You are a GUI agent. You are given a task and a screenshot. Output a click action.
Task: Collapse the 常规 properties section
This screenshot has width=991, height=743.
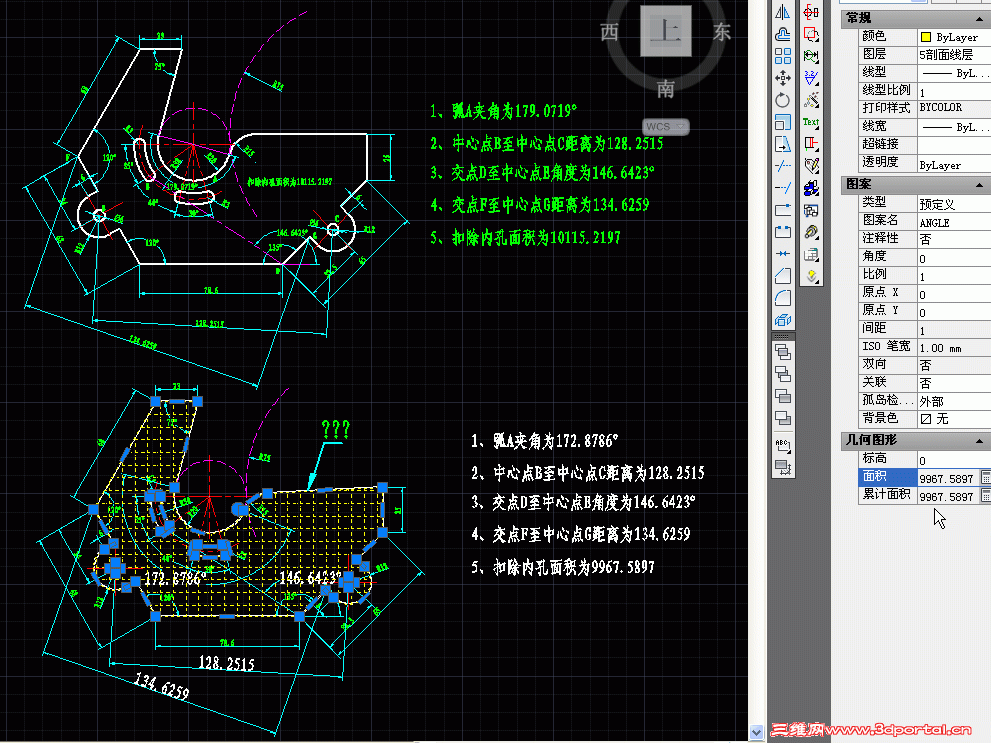978,17
